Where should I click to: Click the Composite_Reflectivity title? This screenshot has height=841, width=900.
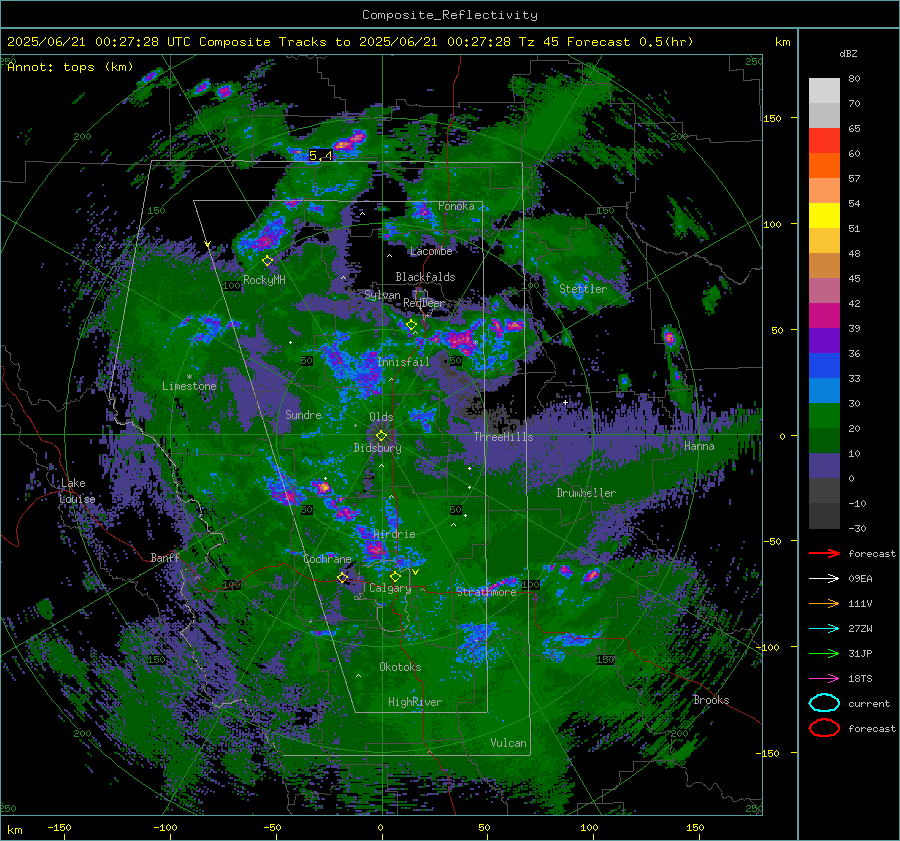[x=449, y=15]
